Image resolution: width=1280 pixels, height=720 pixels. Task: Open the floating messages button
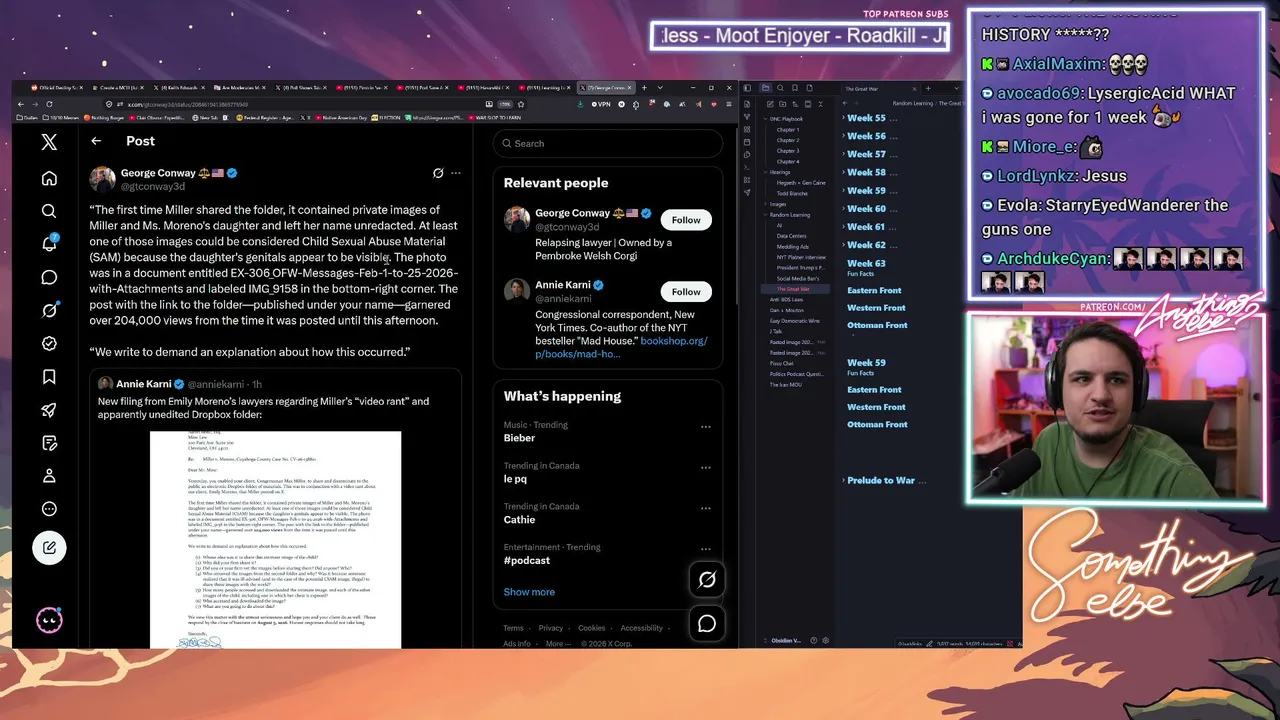[x=707, y=624]
